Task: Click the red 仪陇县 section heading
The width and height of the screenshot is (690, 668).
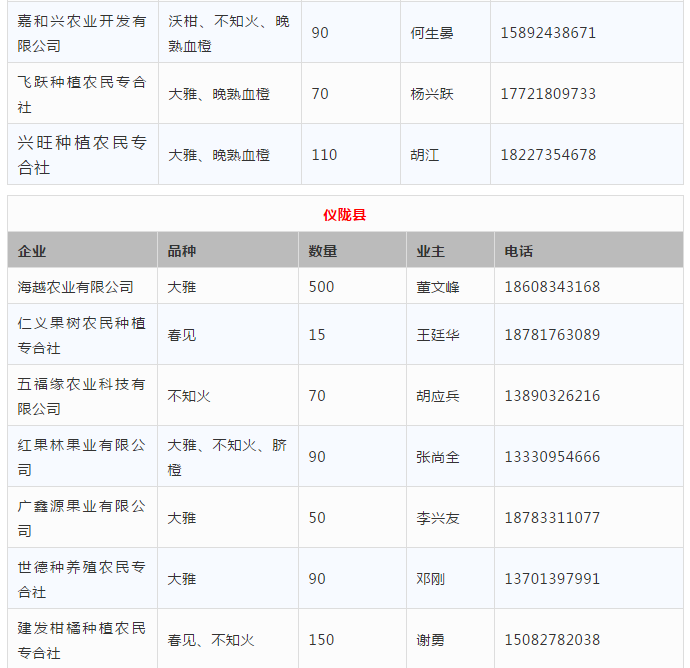Action: point(344,215)
